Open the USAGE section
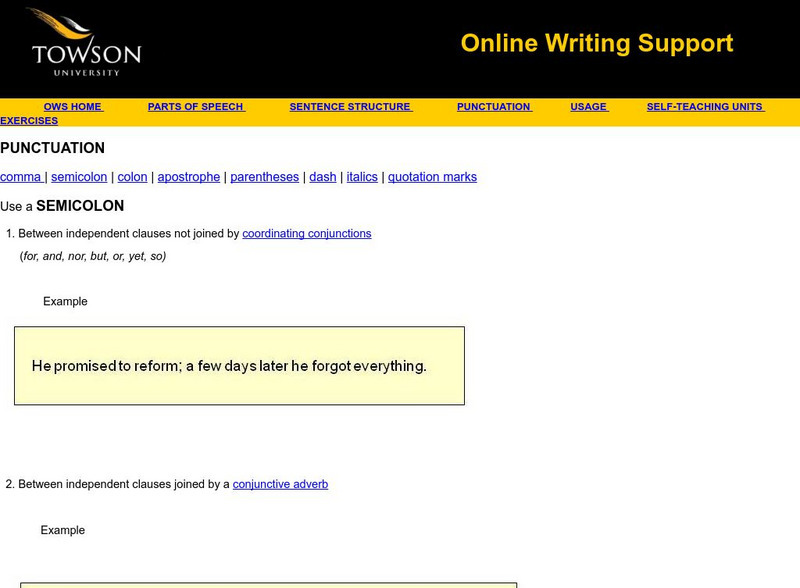The height and width of the screenshot is (588, 800). pos(588,106)
